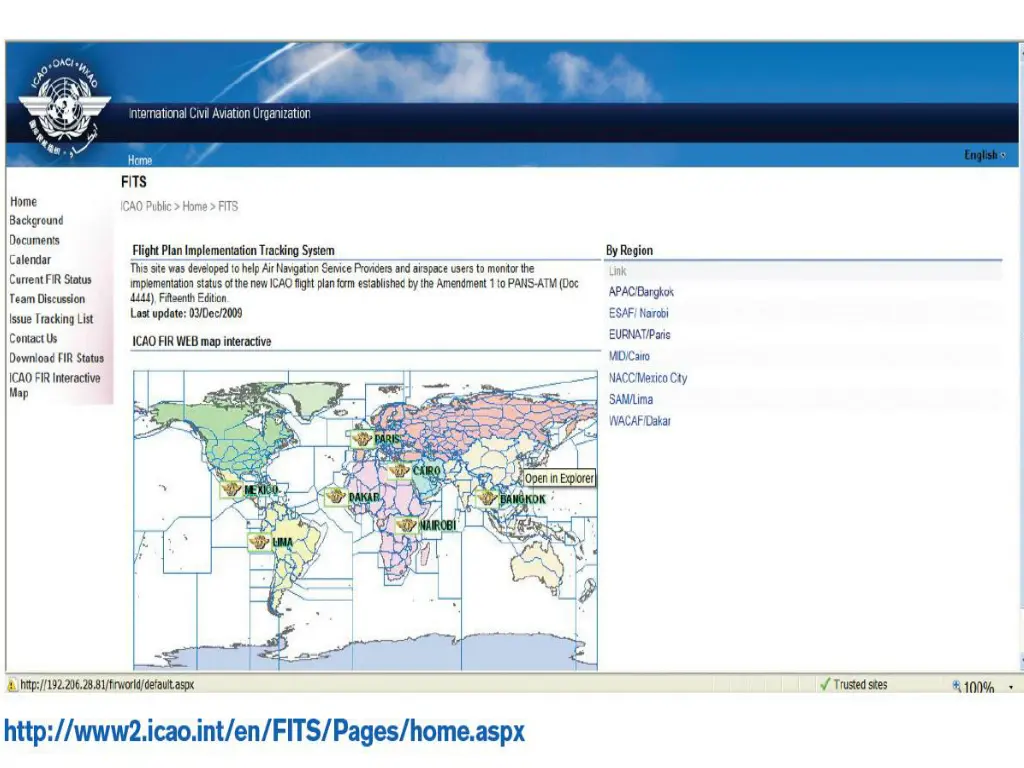
Task: Click the status bar URL text
Action: [x=107, y=685]
